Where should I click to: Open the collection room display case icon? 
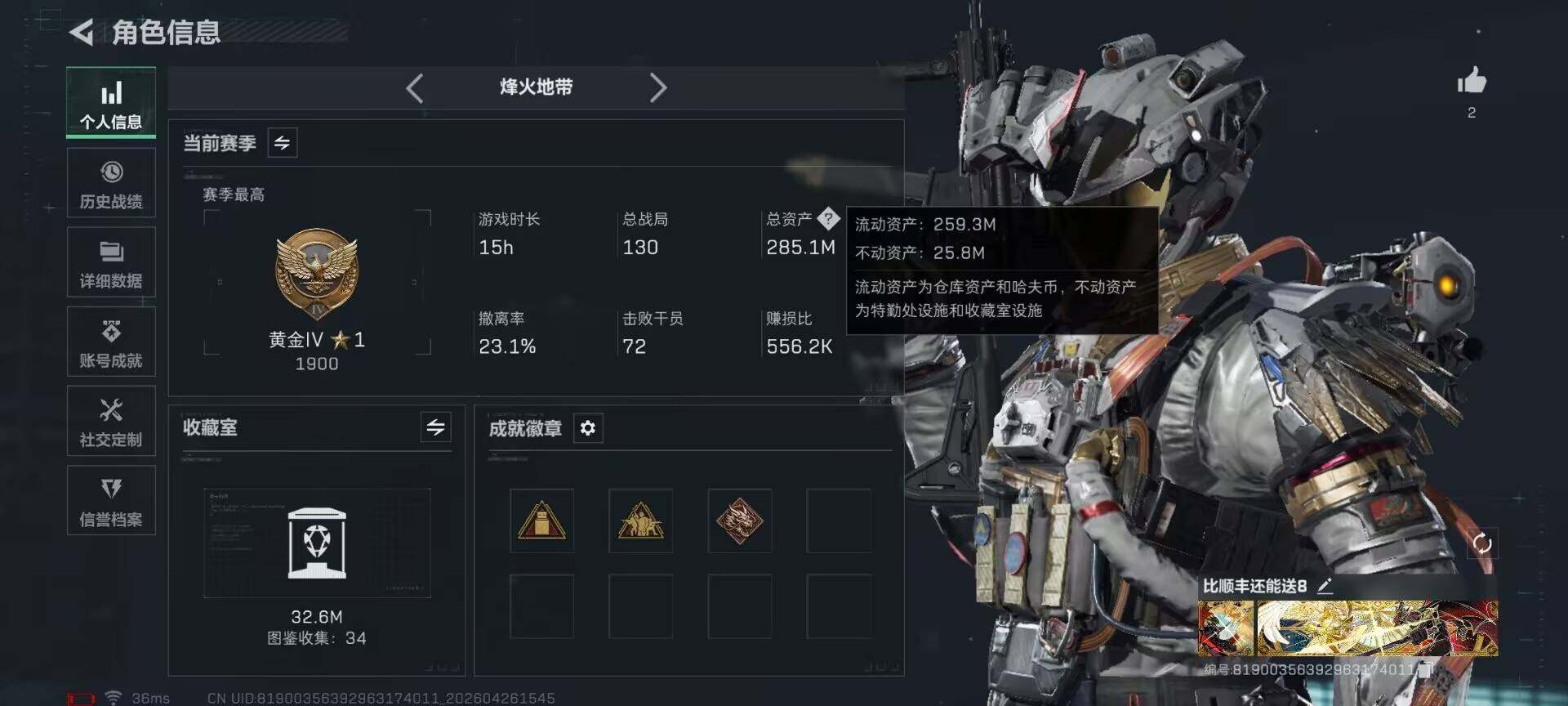(317, 543)
